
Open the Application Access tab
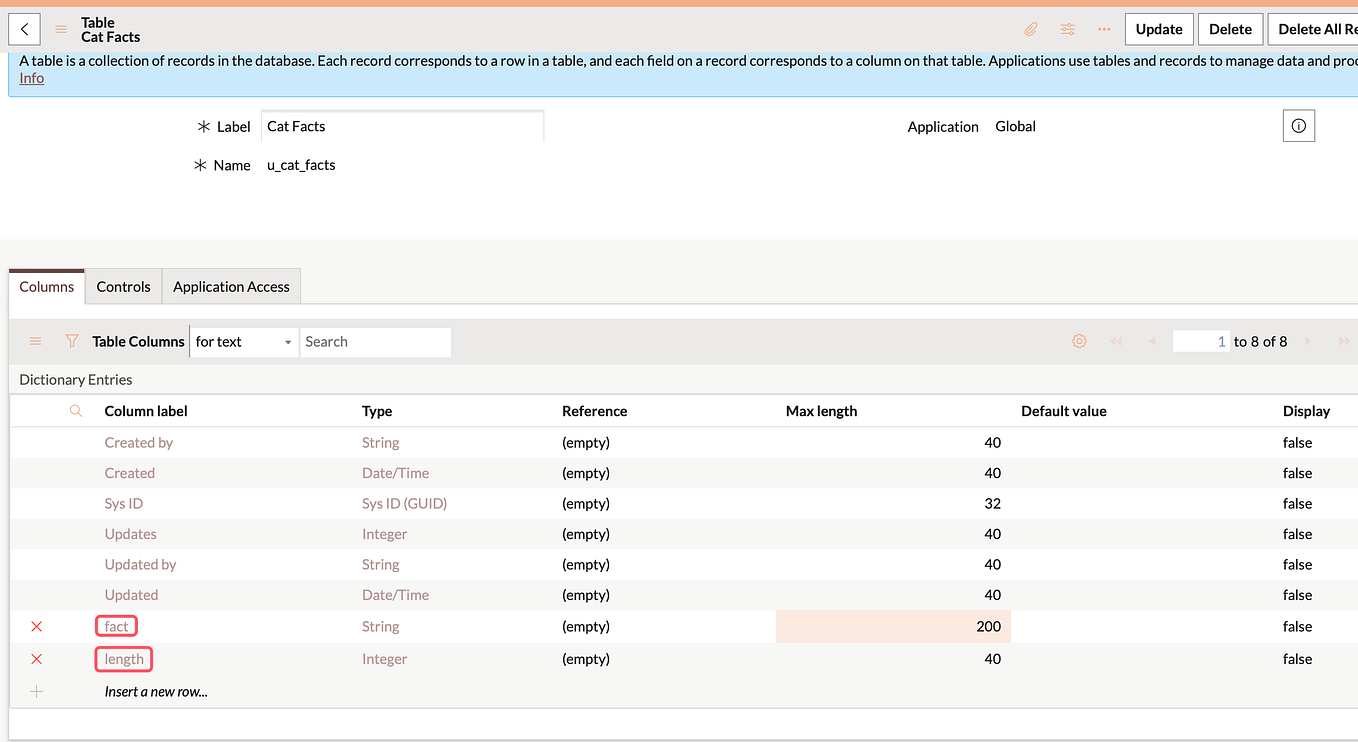point(230,286)
